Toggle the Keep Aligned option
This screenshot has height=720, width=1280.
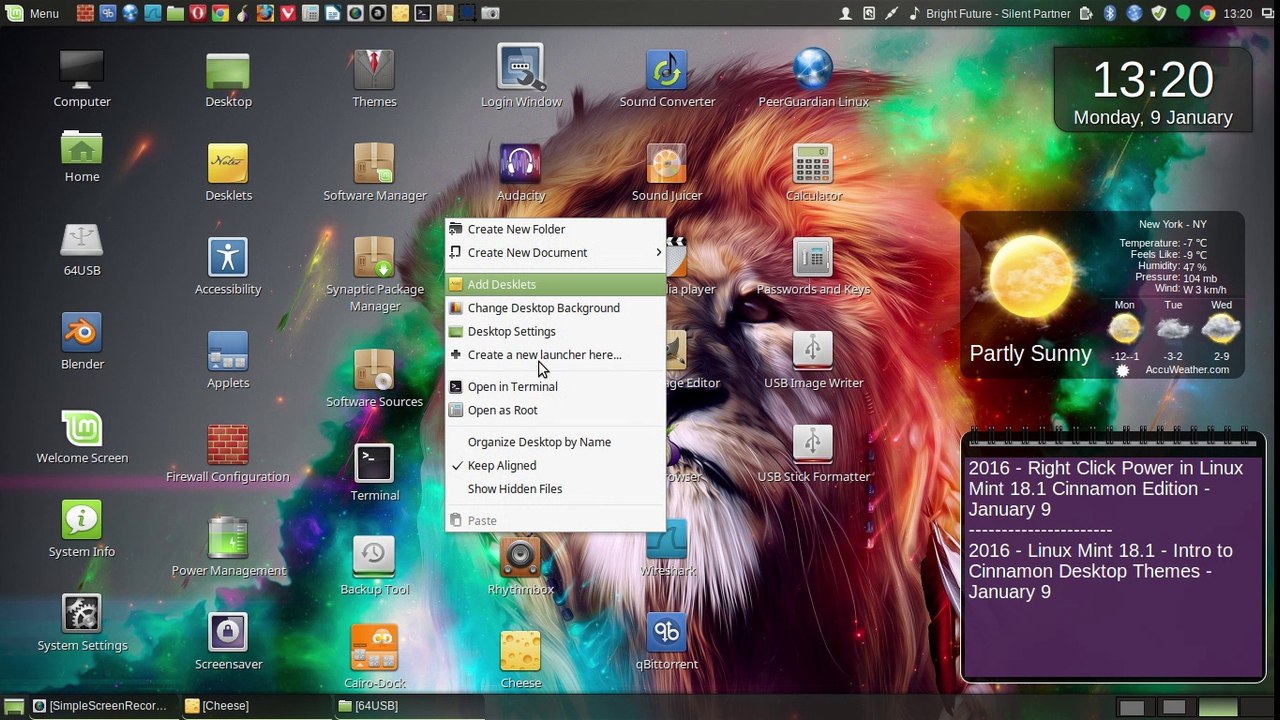(x=502, y=466)
